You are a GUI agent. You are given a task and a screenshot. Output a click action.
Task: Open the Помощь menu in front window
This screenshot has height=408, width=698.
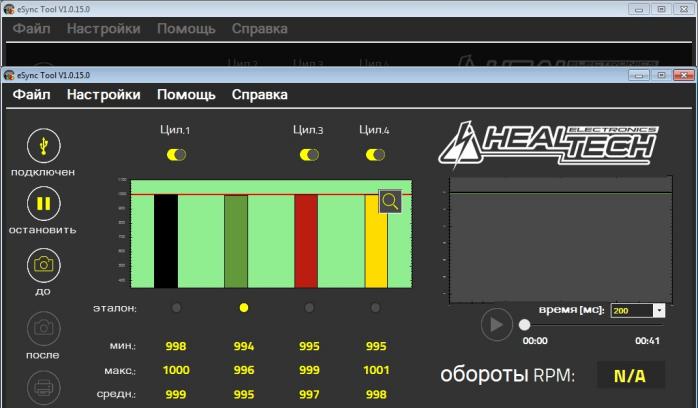point(186,94)
